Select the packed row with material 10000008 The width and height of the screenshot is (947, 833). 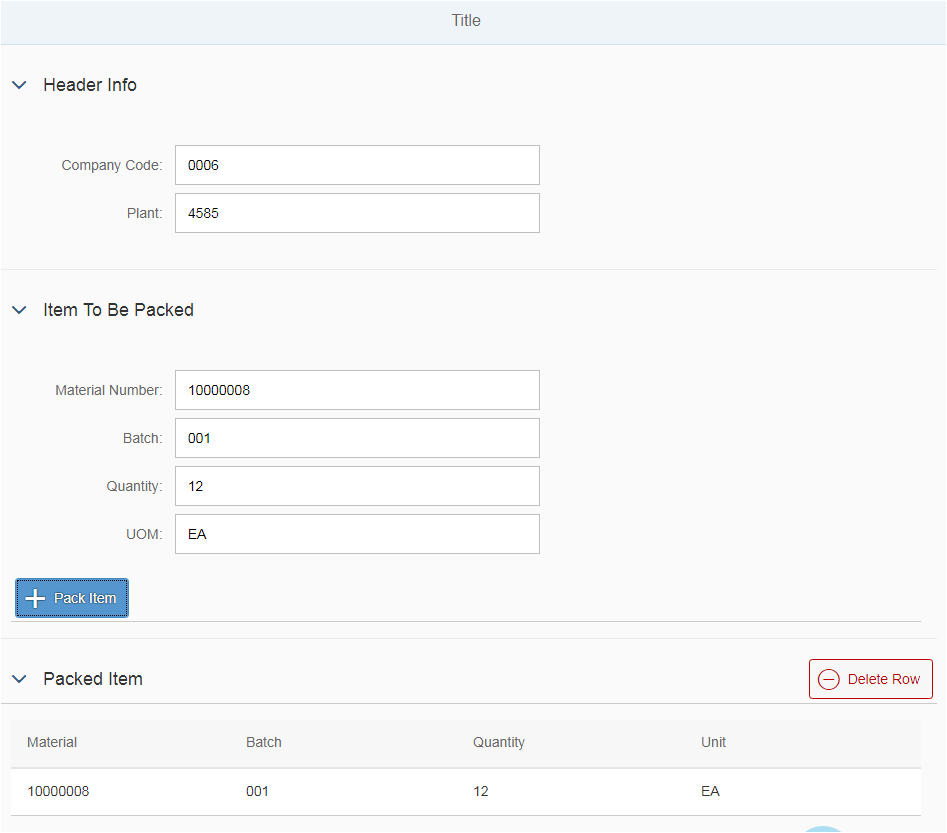[466, 792]
